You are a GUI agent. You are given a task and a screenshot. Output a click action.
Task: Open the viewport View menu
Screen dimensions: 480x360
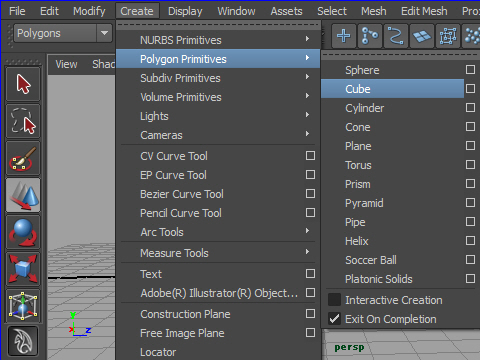[66, 64]
